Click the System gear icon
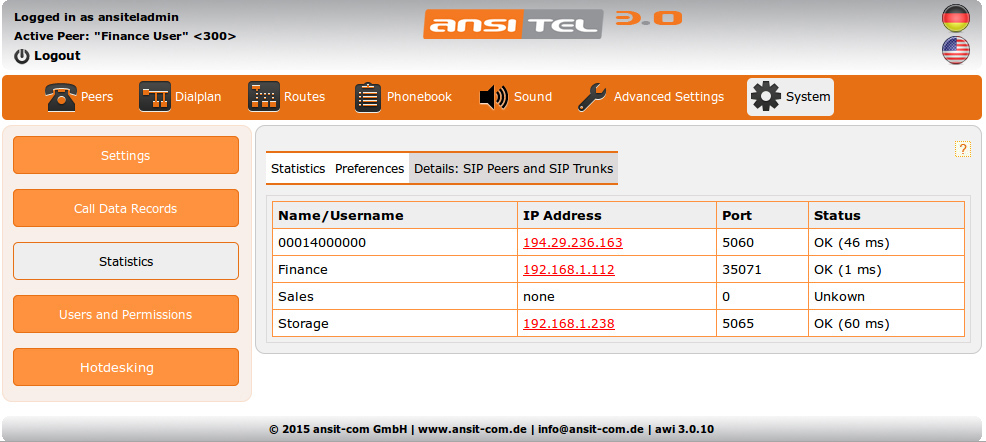 (766, 97)
